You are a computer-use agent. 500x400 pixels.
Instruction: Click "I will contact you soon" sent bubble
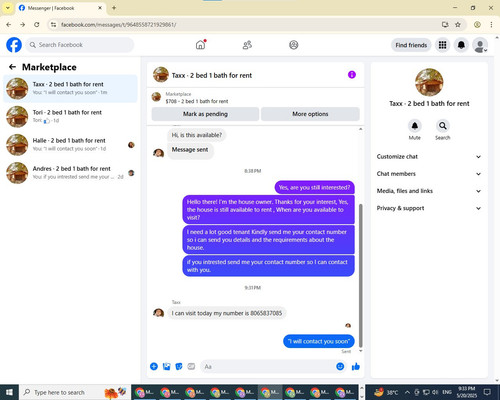(319, 341)
